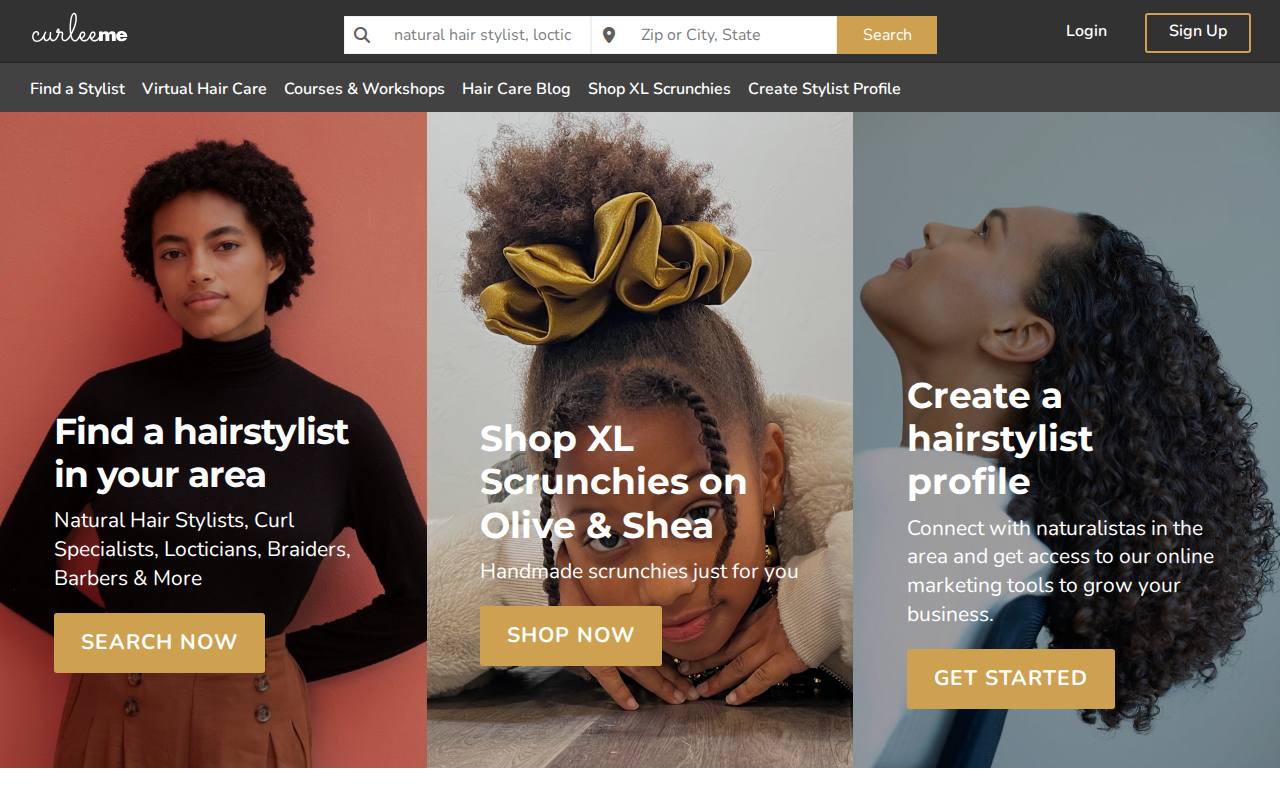Click the SEARCH NOW button
Viewport: 1280px width, 800px height.
click(x=159, y=642)
